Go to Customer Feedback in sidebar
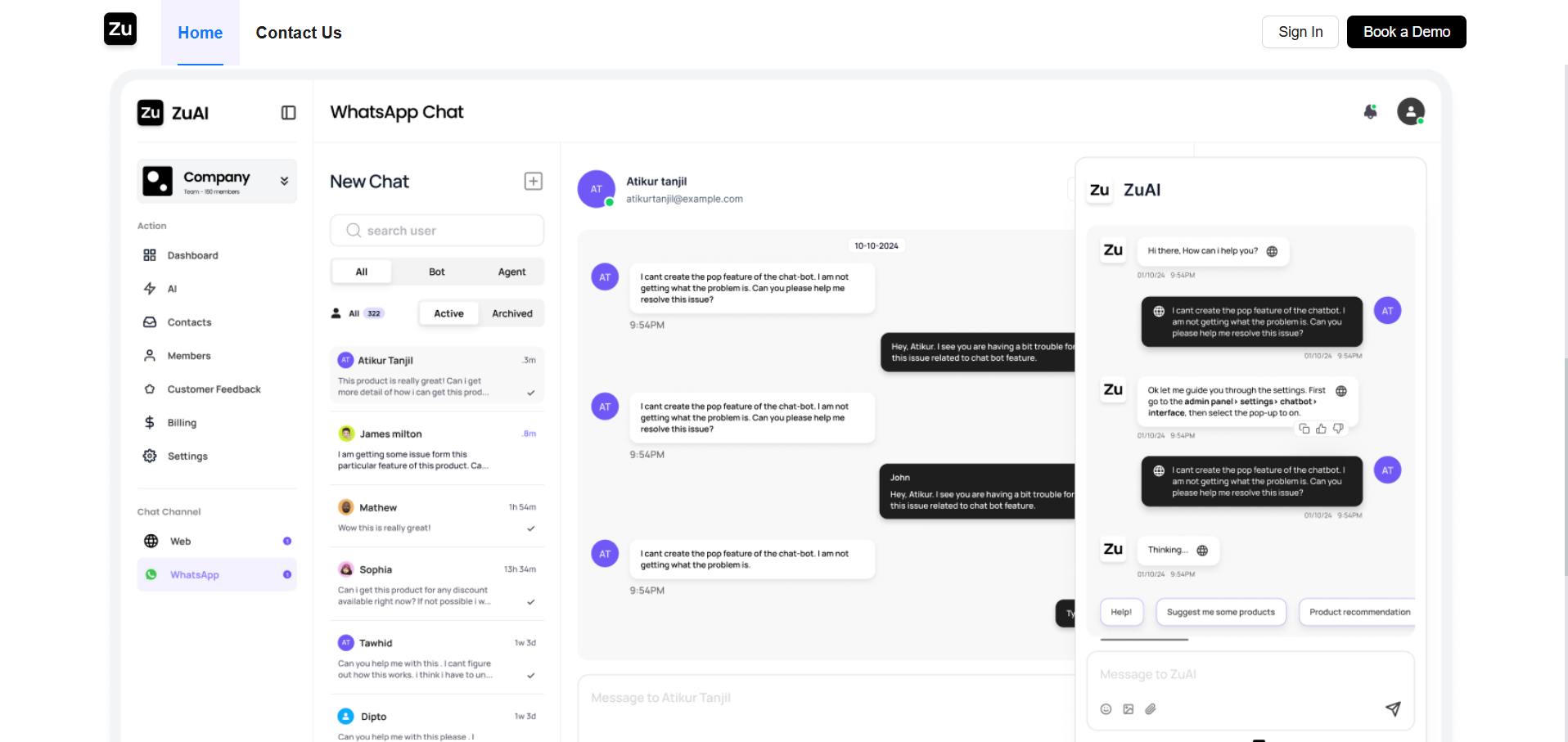This screenshot has width=1568, height=742. pos(214,389)
